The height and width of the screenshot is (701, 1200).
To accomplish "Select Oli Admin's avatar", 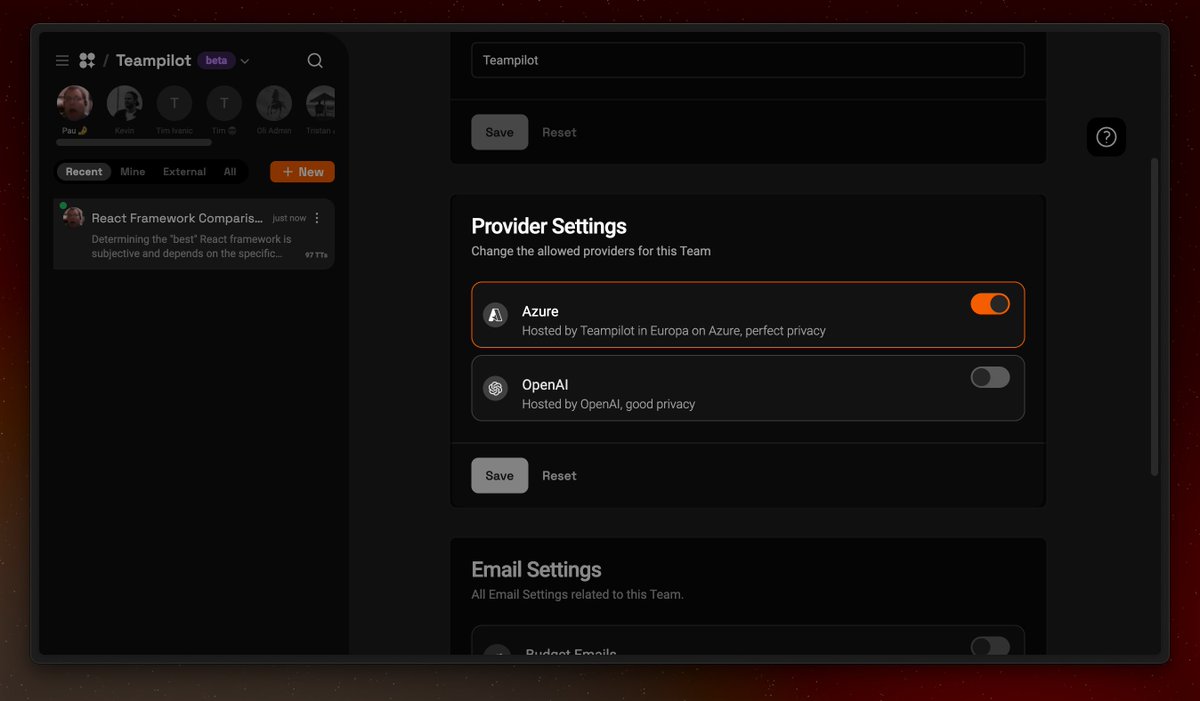I will 274,103.
